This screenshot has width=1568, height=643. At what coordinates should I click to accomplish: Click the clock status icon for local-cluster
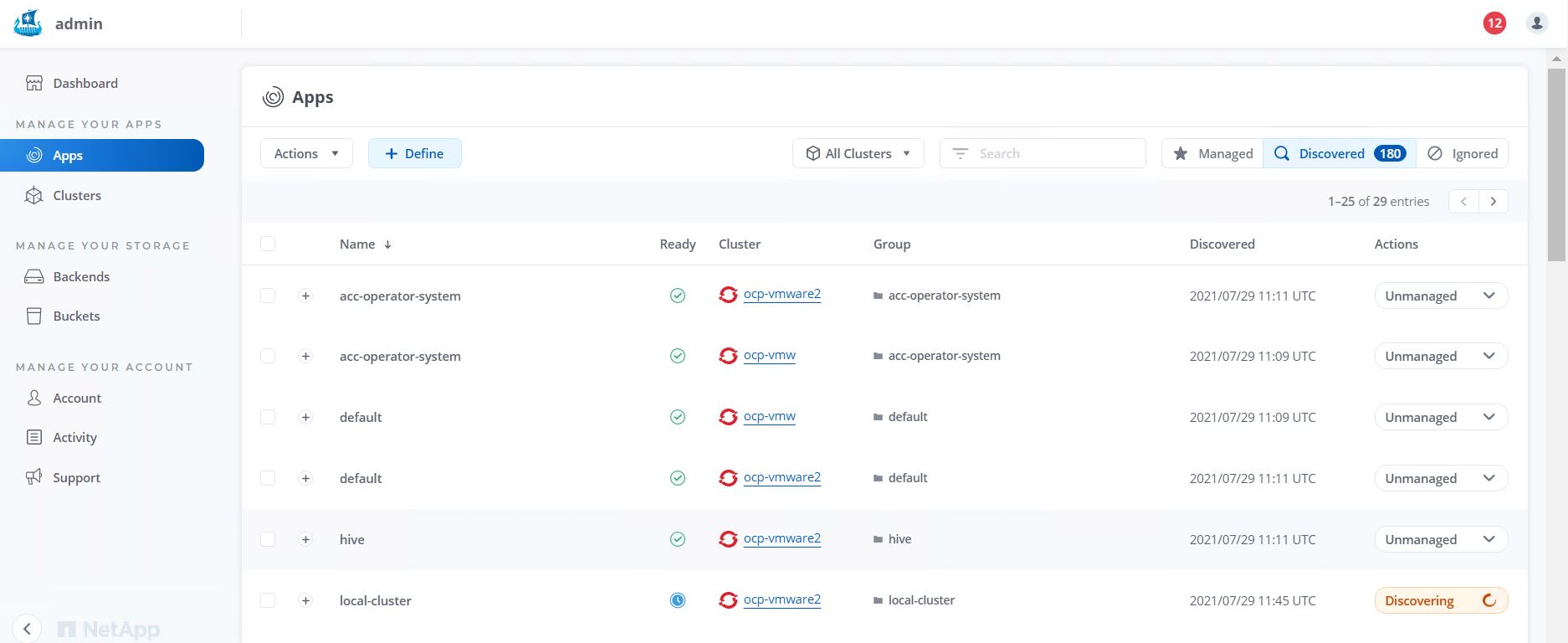pos(678,600)
